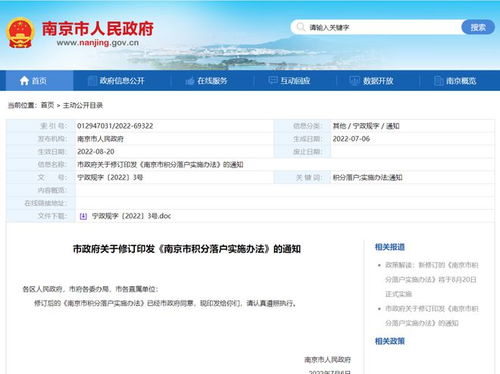Image resolution: width=500 pixels, height=374 pixels.
Task: Open the 互动回应 menu item
Action: pos(295,81)
